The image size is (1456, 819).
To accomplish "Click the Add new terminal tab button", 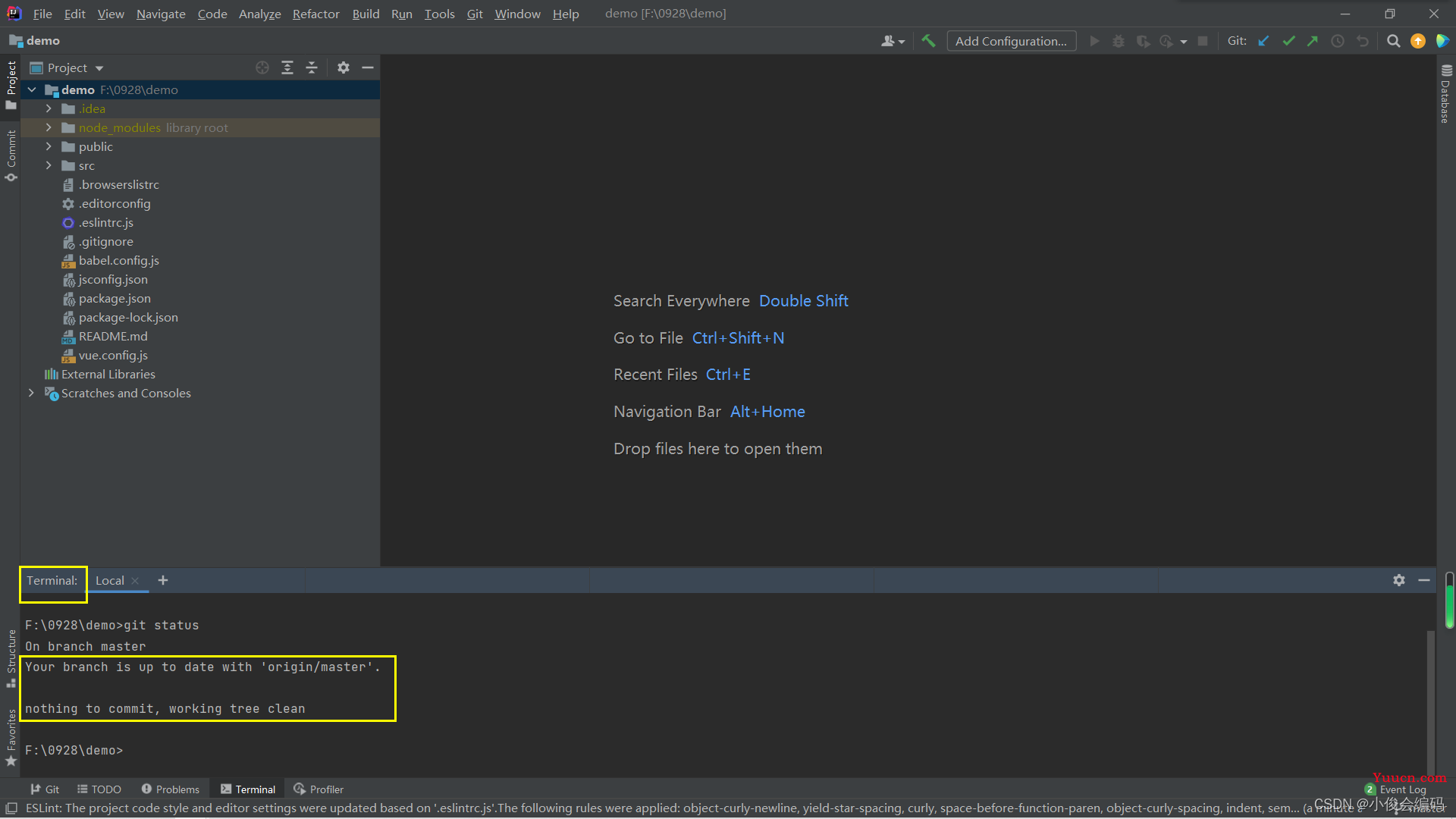I will [163, 580].
